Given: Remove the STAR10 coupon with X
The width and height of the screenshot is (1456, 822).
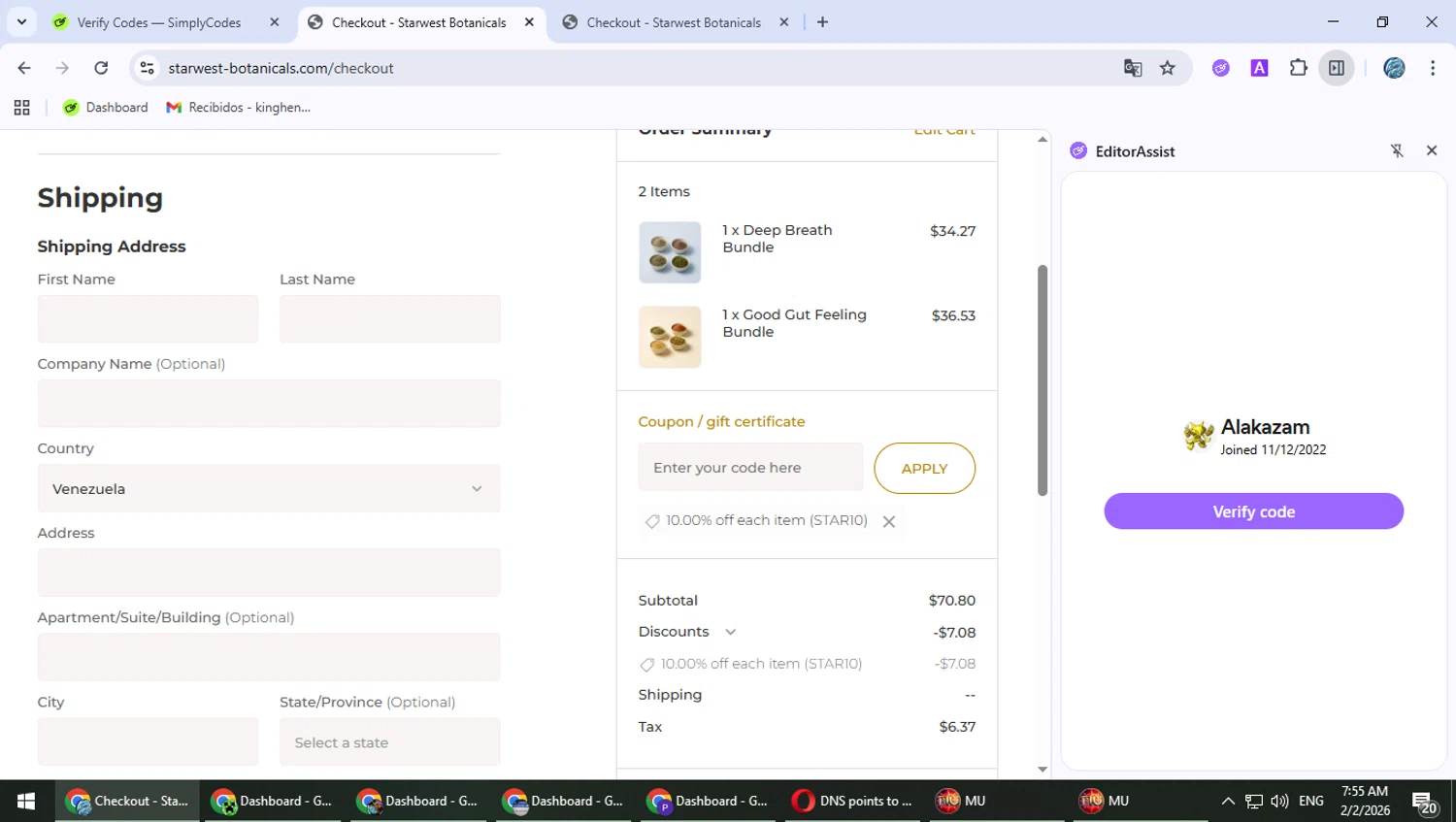Looking at the screenshot, I should pos(888,521).
